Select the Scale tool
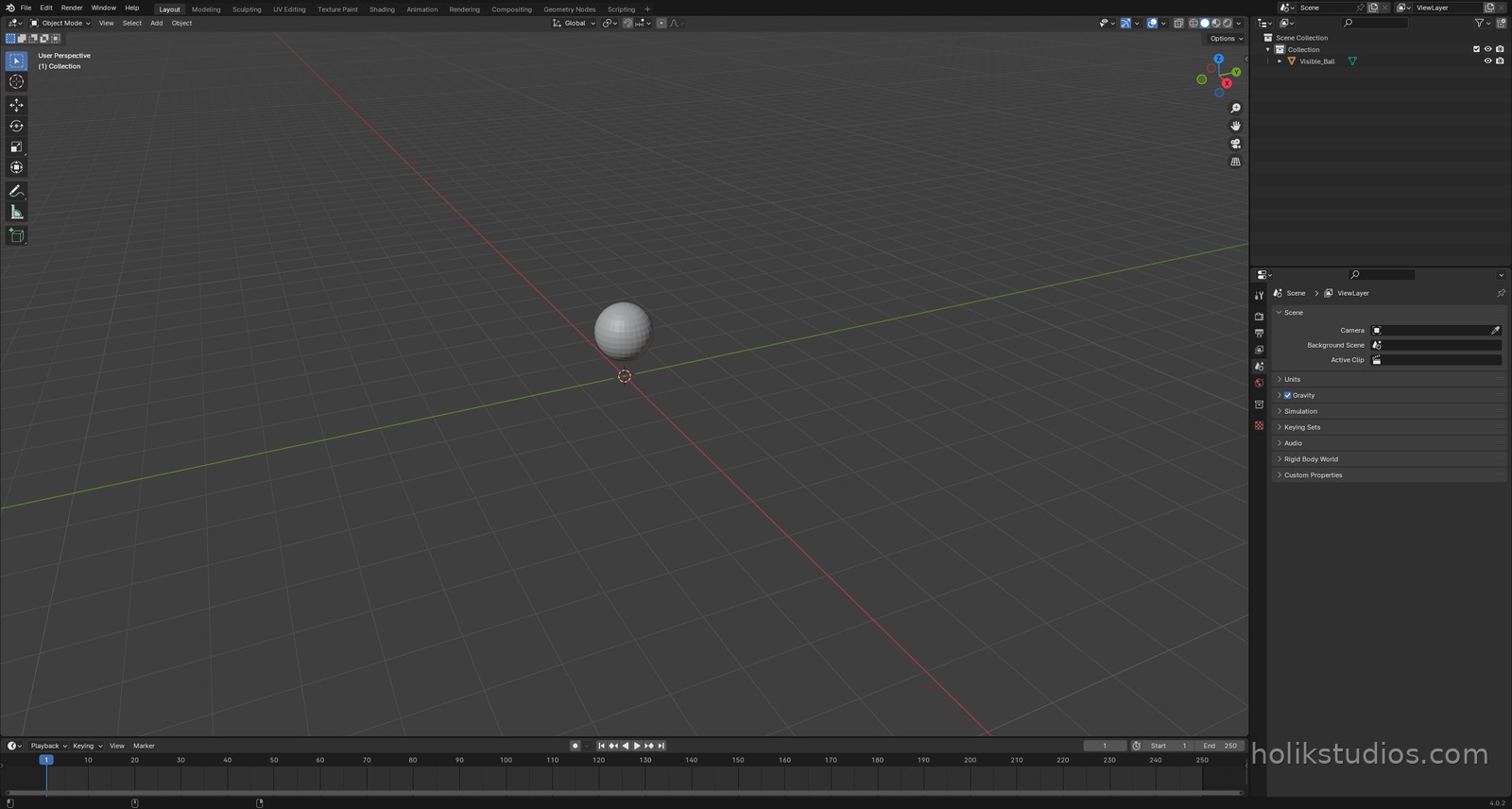 tap(16, 146)
